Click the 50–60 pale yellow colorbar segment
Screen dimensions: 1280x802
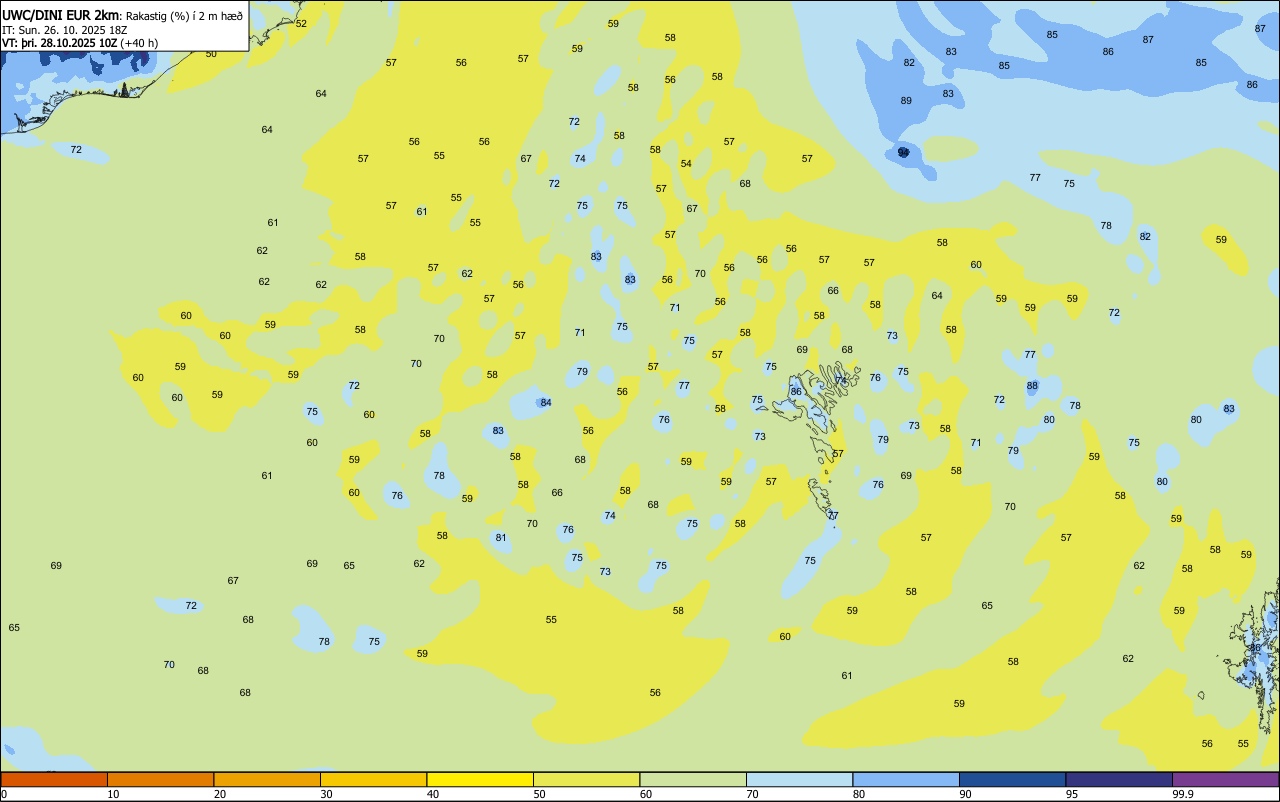click(586, 780)
